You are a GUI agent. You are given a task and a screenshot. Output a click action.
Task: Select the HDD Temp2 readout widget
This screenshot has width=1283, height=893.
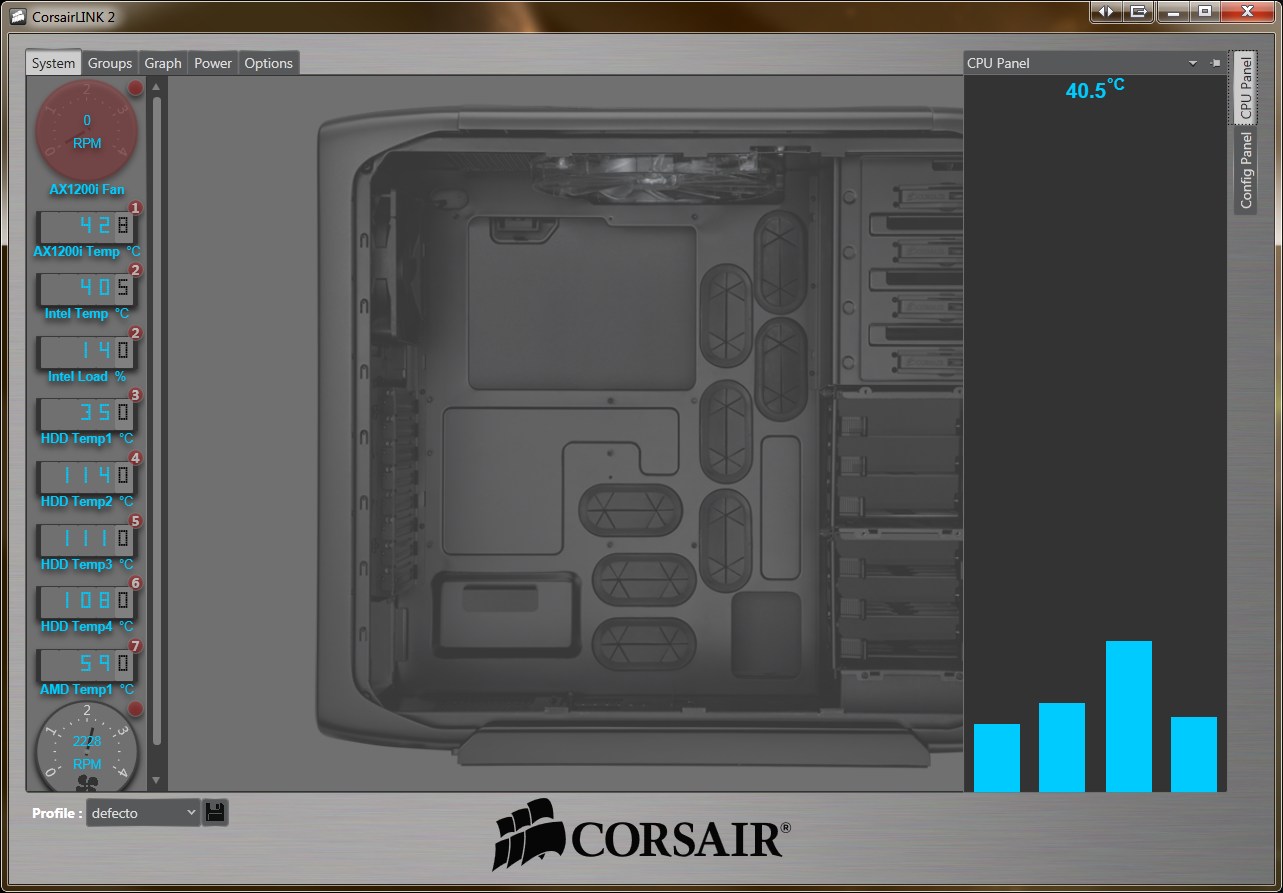(x=86, y=477)
